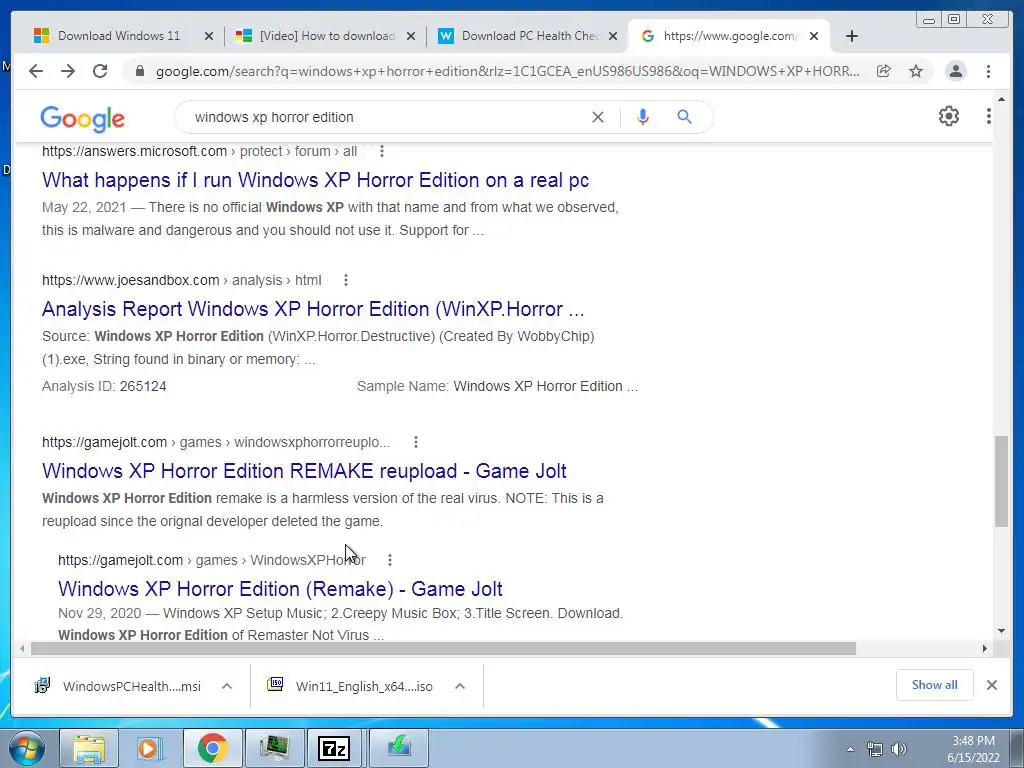Viewport: 1024px width, 768px height.
Task: Share this page from address bar
Action: 884,71
